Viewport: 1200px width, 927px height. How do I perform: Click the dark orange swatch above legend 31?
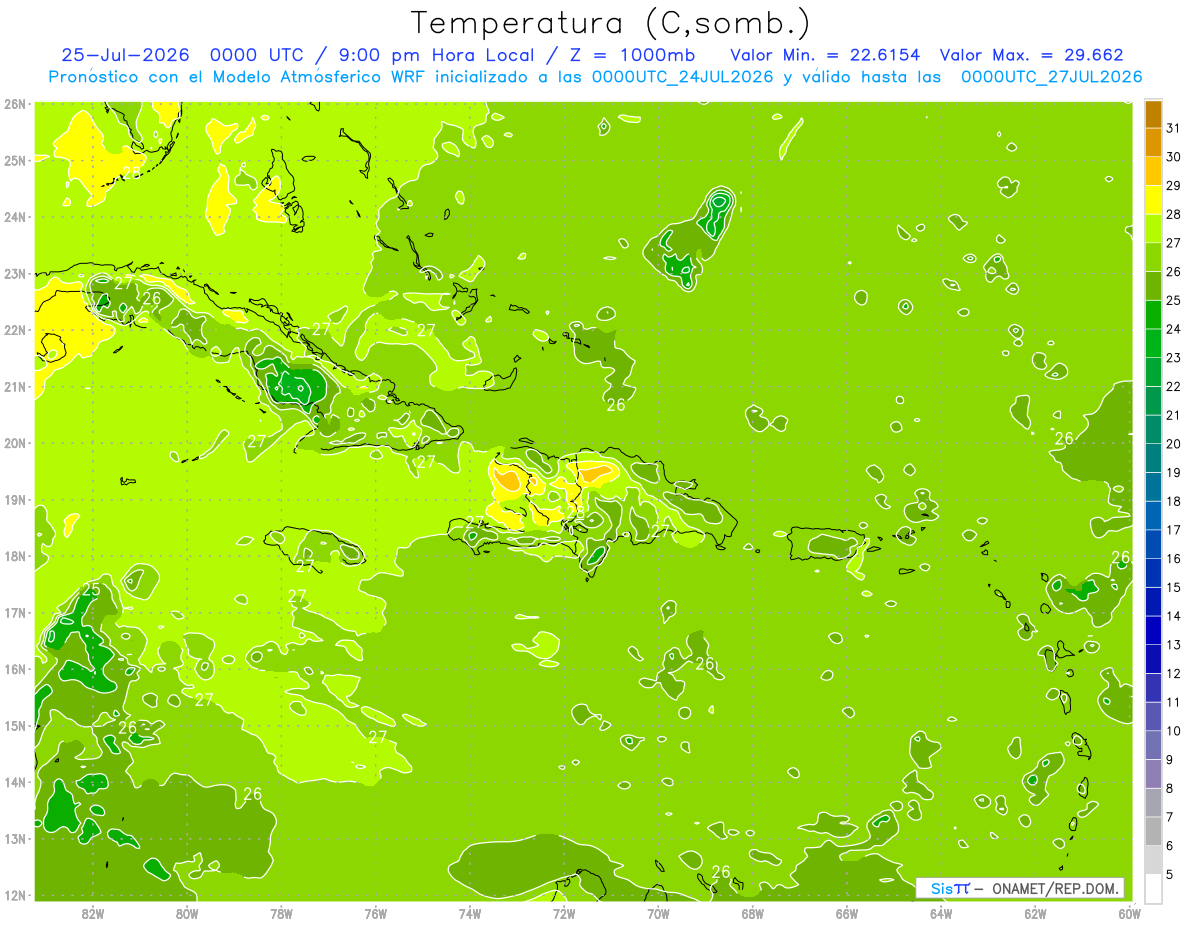tap(1153, 113)
